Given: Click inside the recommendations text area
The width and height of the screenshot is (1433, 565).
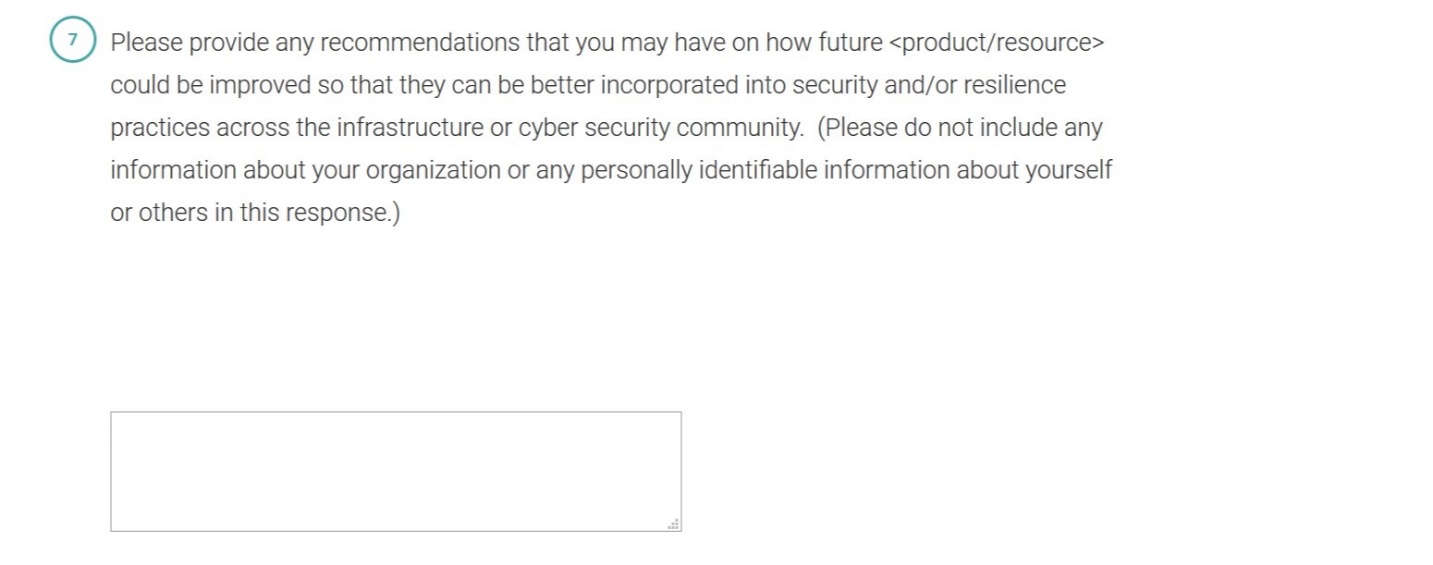Looking at the screenshot, I should [395, 470].
